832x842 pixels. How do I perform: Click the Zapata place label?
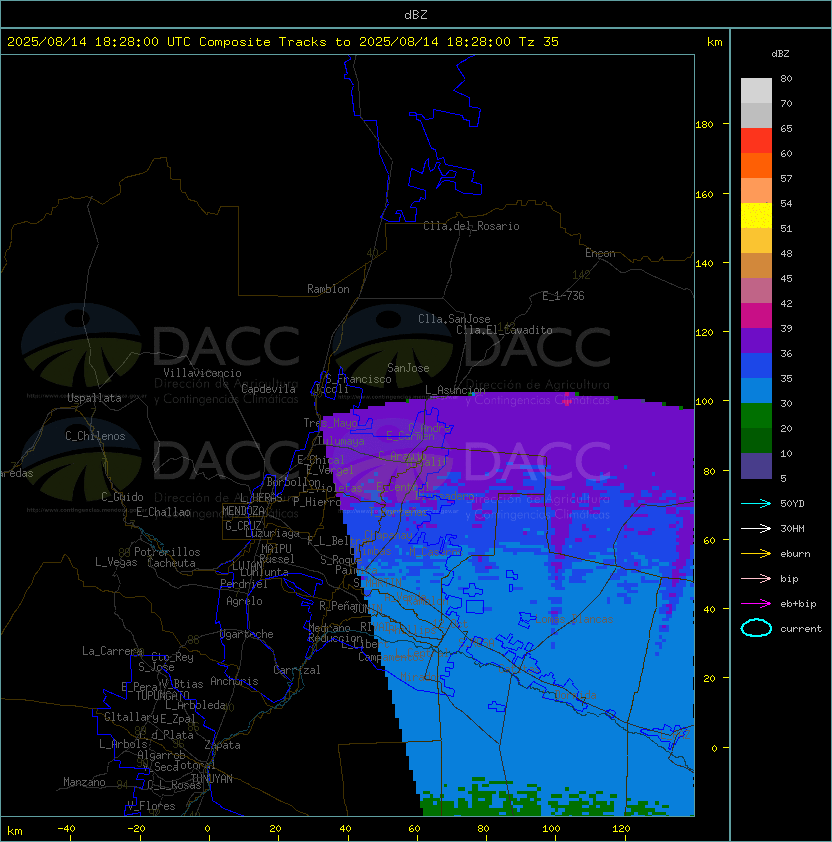click(222, 745)
